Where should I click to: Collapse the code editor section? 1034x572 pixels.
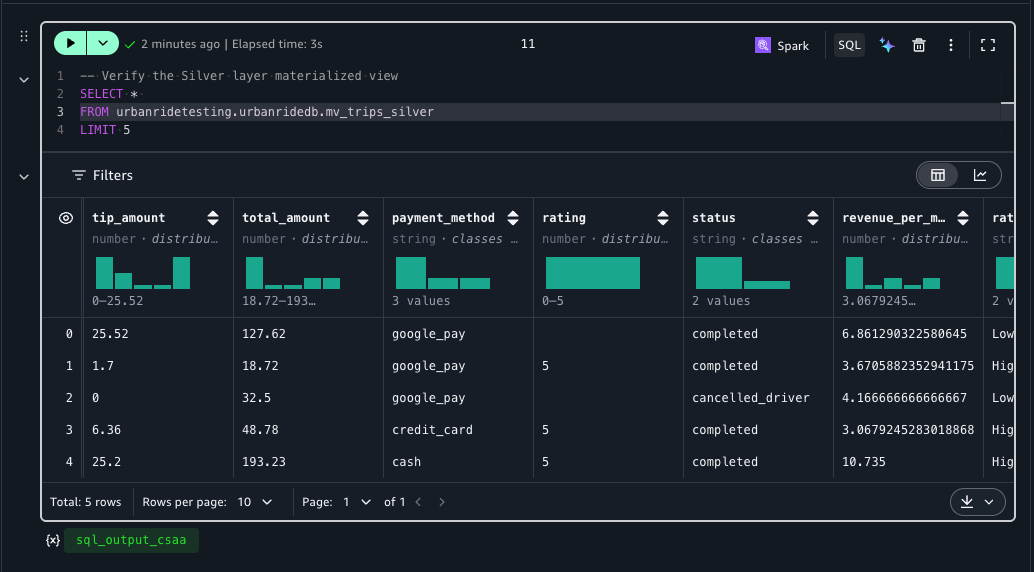coord(24,80)
